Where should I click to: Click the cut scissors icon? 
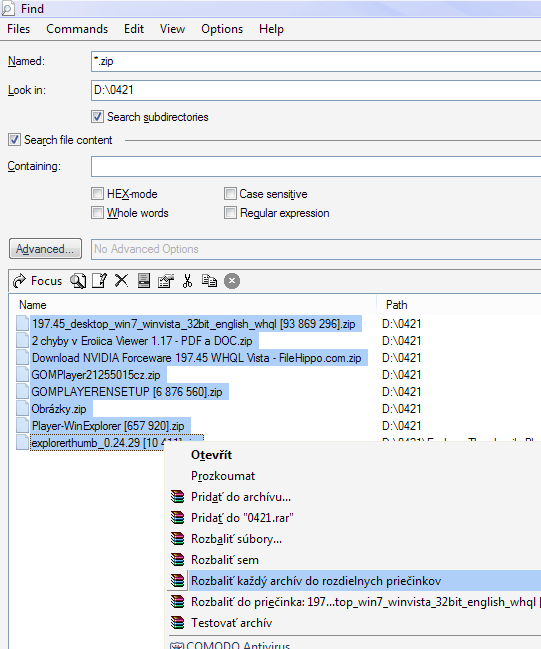coord(188,281)
